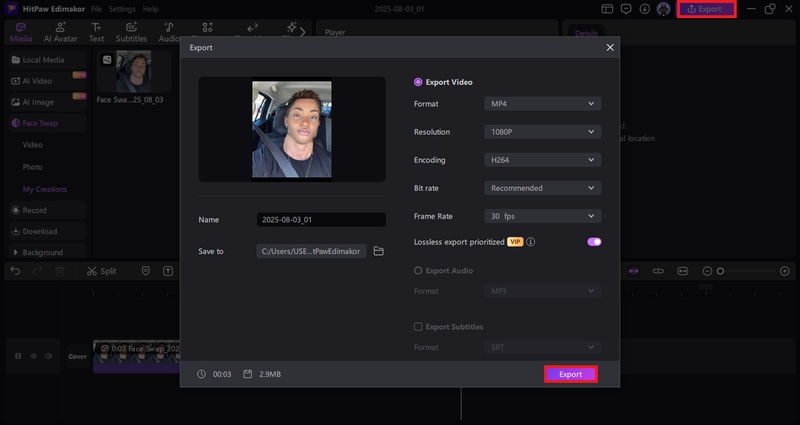The width and height of the screenshot is (800, 425).
Task: Open the MP4 Format dropdown
Action: click(542, 104)
